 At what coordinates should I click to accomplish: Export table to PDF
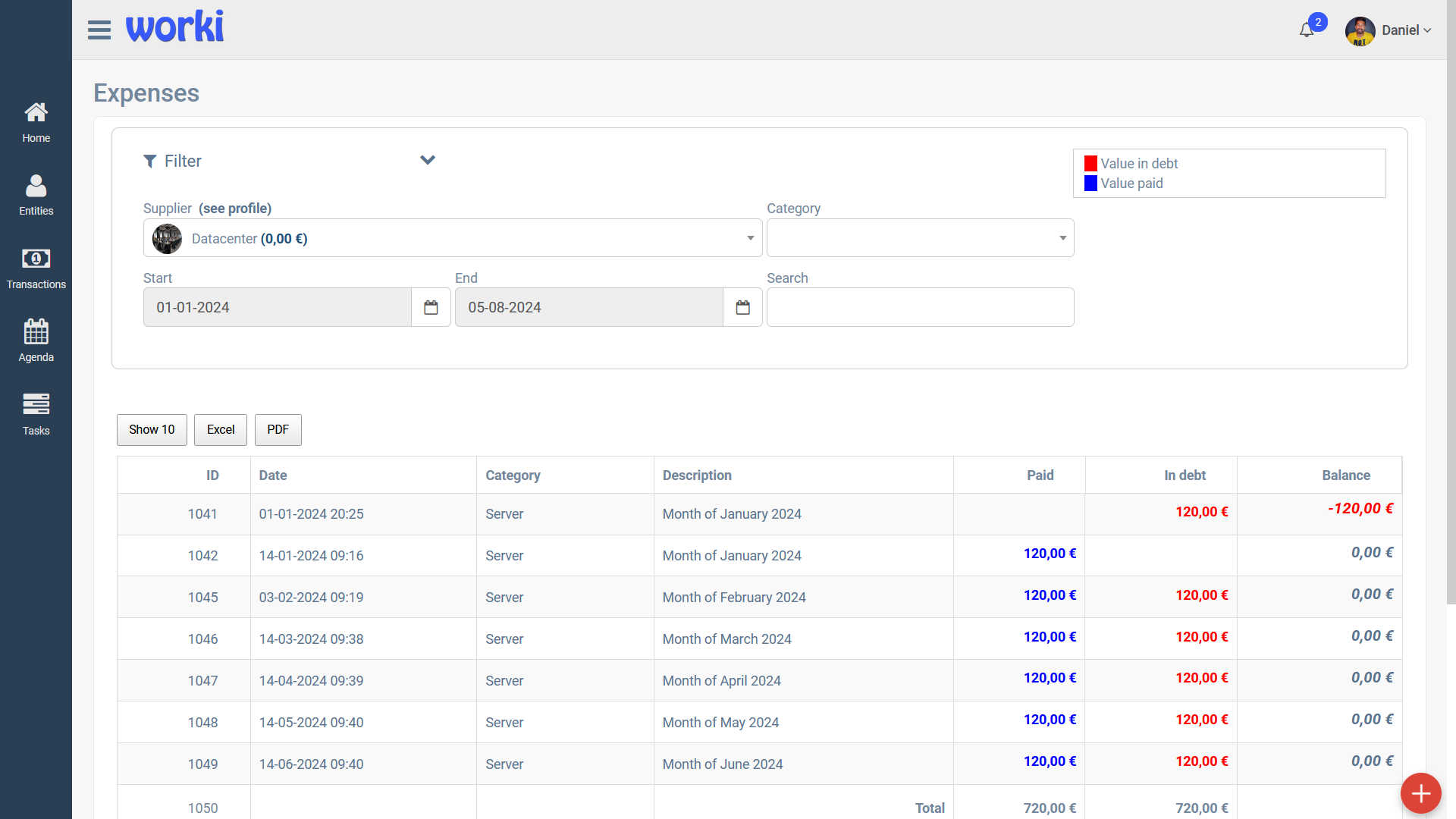pos(278,430)
